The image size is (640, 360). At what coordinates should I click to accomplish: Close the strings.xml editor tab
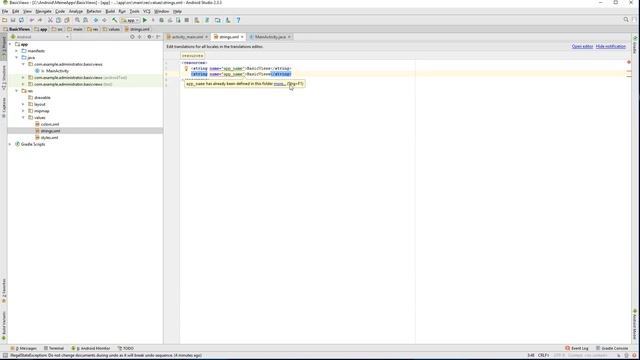pyautogui.click(x=242, y=37)
